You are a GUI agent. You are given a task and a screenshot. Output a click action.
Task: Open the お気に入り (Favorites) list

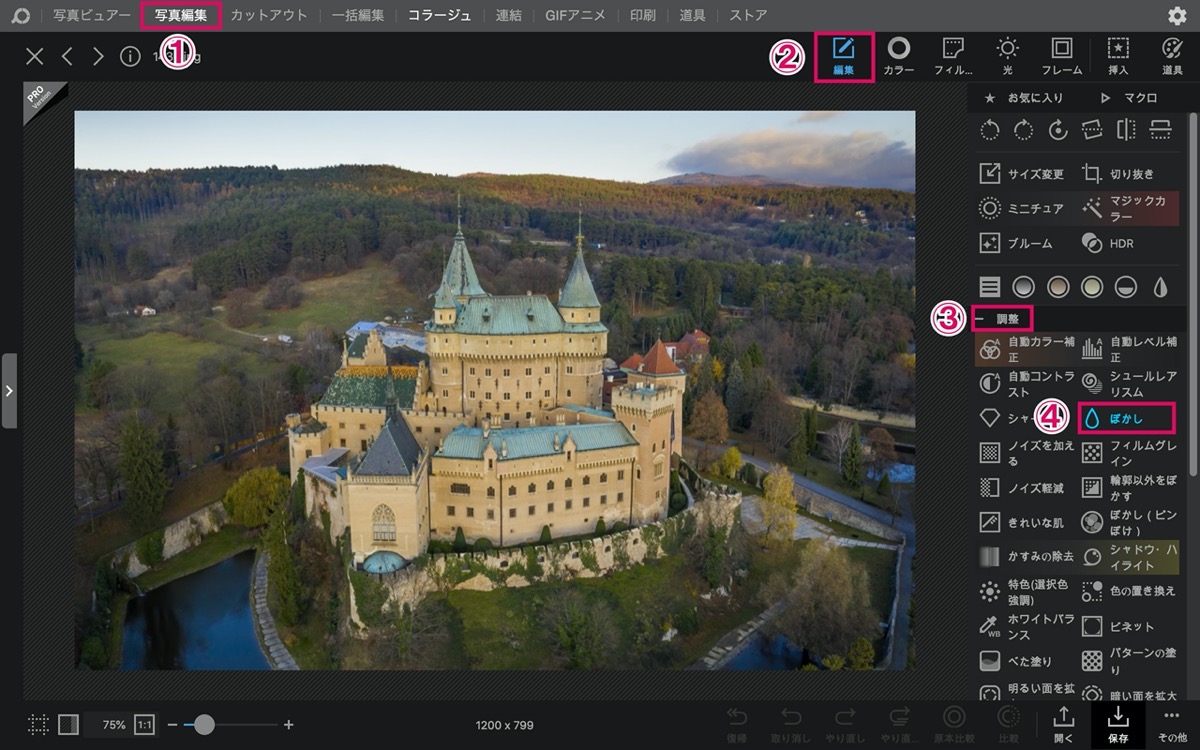tap(1024, 98)
